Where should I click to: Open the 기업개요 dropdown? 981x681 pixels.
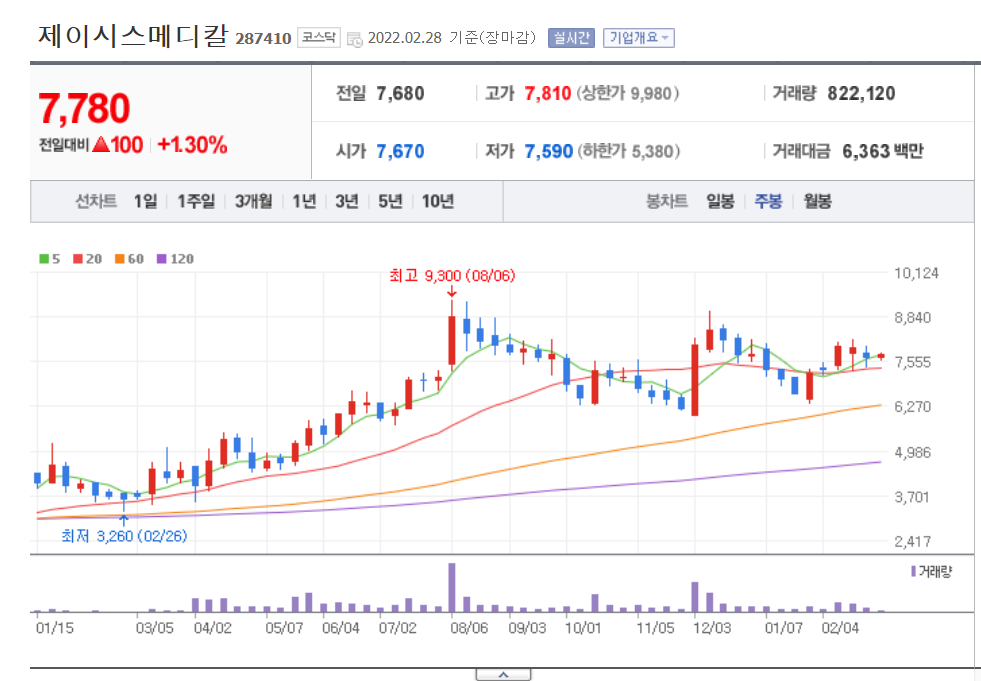(x=638, y=38)
